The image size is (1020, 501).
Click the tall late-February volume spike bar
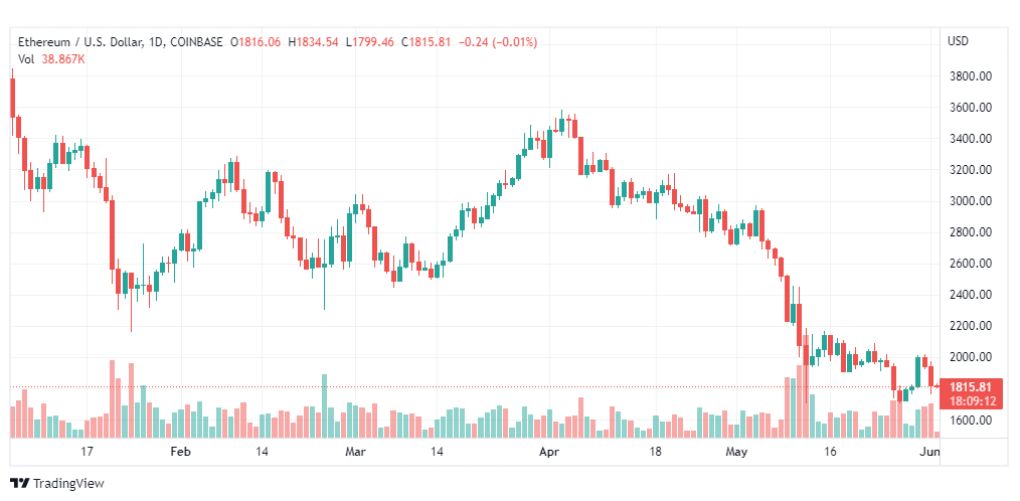(x=324, y=406)
